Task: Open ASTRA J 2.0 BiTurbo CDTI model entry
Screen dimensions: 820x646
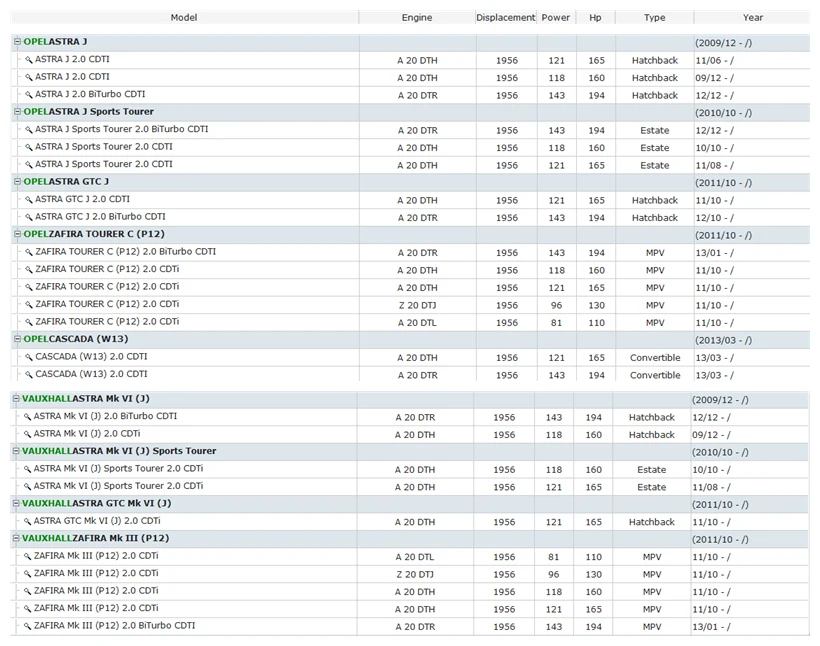Action: [90, 94]
